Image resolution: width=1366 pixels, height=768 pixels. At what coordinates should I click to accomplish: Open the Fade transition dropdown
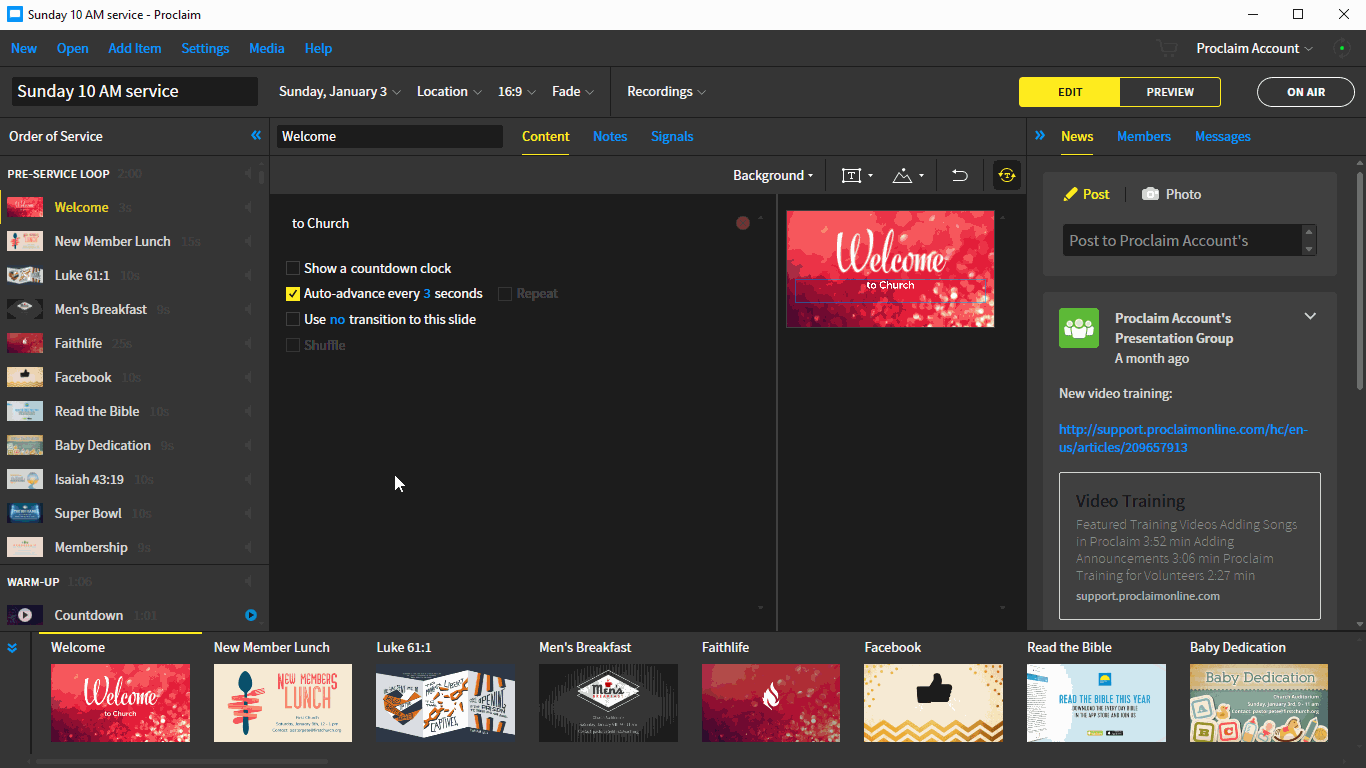[x=573, y=91]
